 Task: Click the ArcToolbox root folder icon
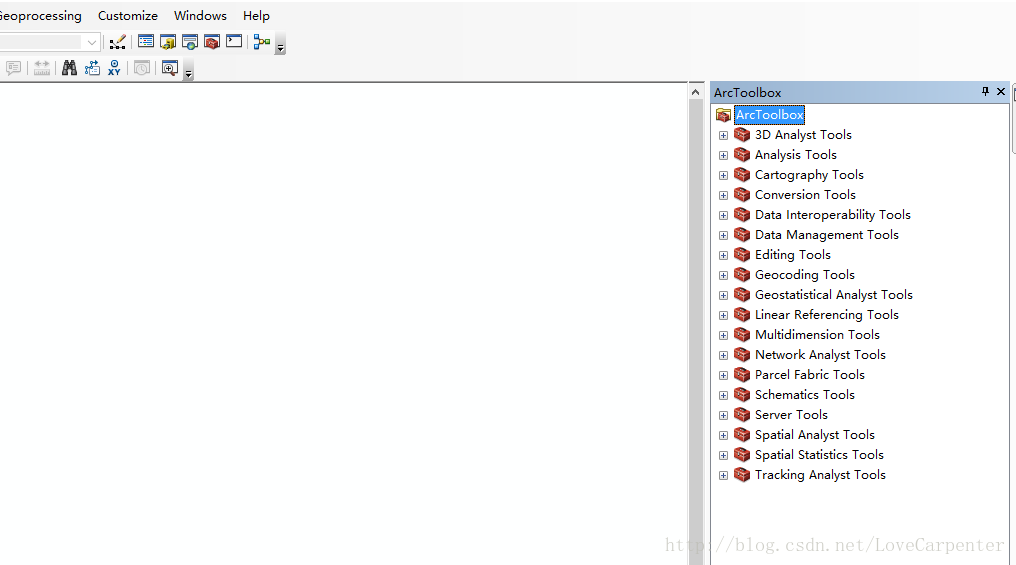coord(723,115)
